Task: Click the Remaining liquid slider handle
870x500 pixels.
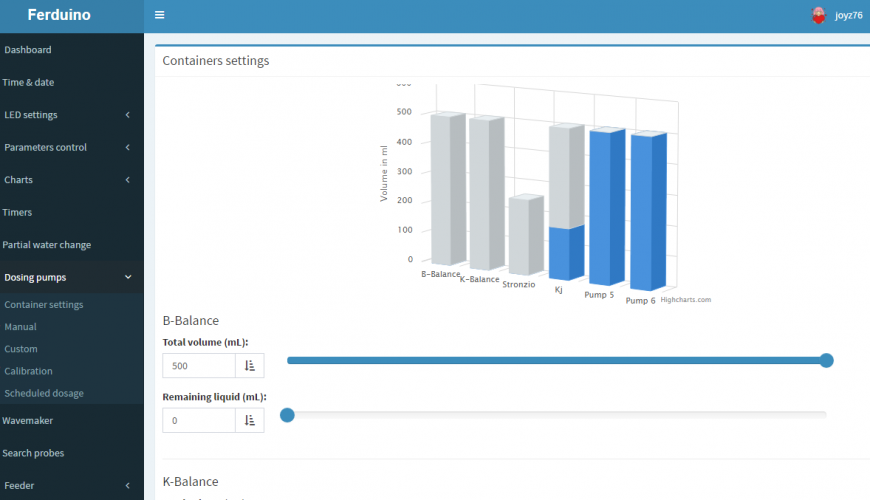Action: click(x=287, y=415)
